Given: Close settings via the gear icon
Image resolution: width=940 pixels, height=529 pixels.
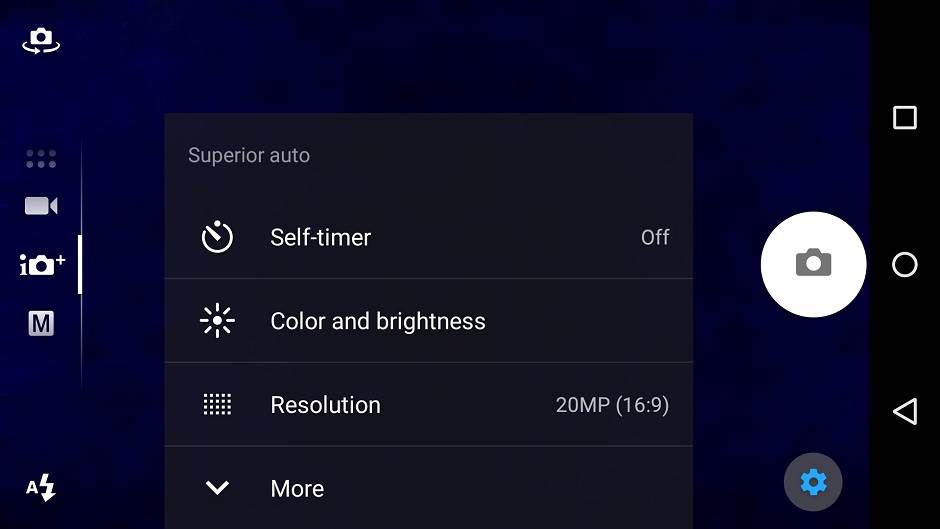Looking at the screenshot, I should 813,483.
